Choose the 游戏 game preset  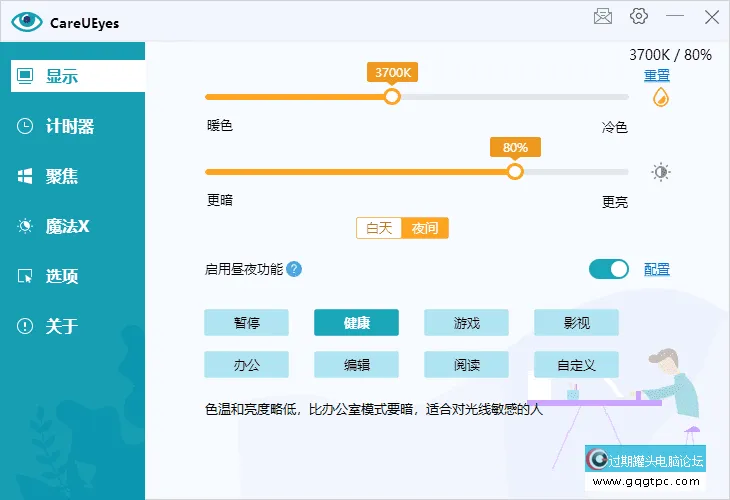point(466,323)
